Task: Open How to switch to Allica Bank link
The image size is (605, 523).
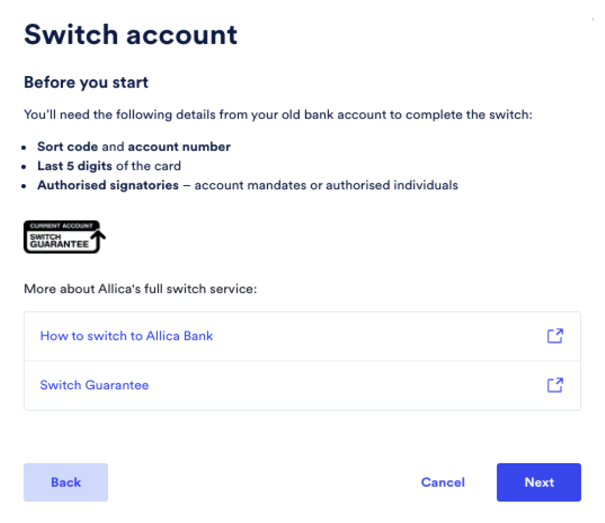Action: [x=127, y=336]
